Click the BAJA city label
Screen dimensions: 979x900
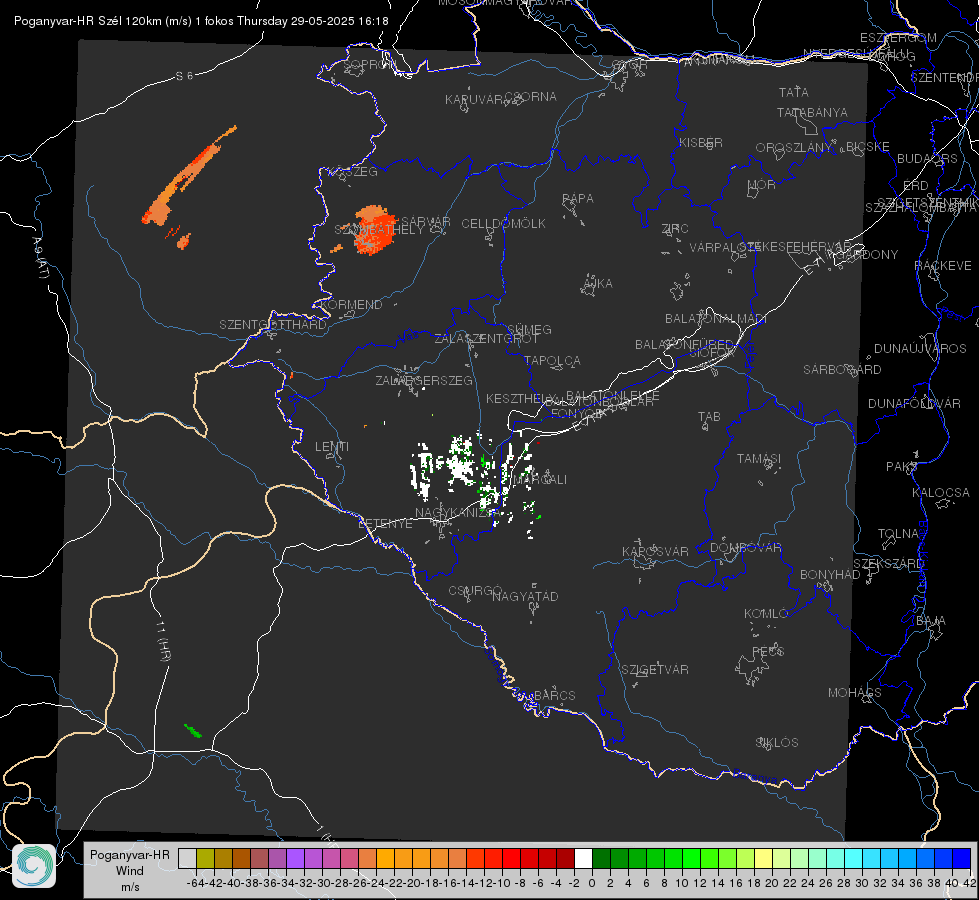[931, 621]
